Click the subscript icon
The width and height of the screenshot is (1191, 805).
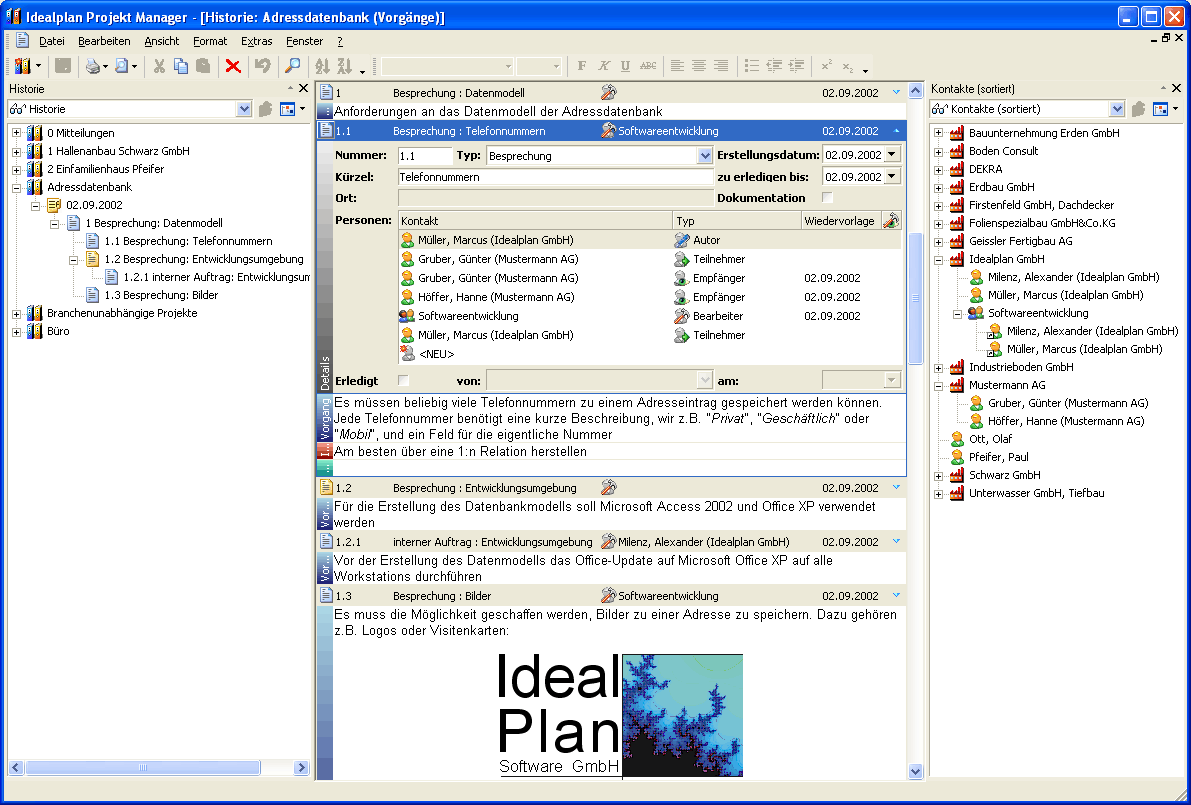(x=848, y=67)
